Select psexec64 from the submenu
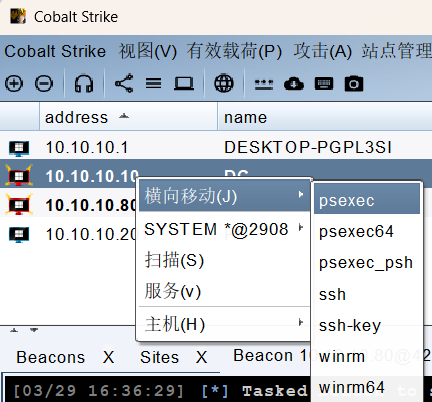 pyautogui.click(x=367, y=231)
